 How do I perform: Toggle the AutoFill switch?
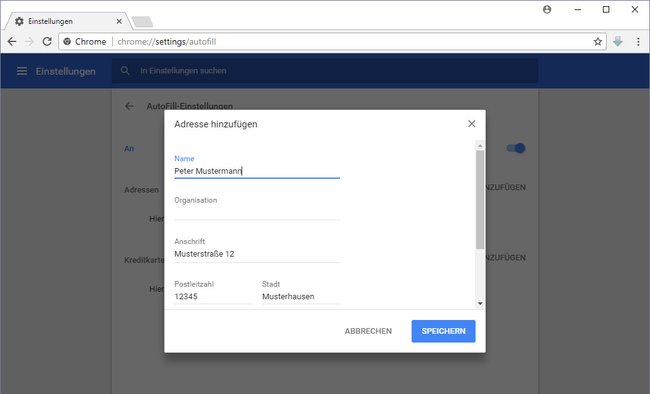tap(516, 148)
